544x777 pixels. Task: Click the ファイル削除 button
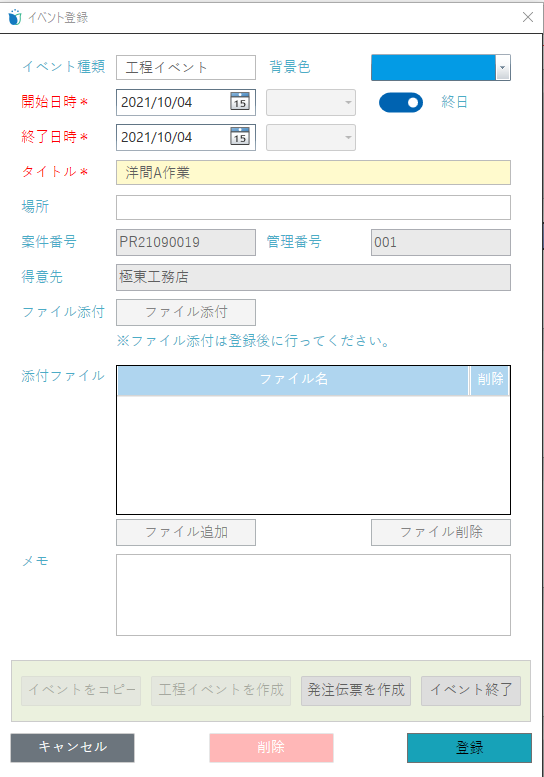click(x=441, y=532)
